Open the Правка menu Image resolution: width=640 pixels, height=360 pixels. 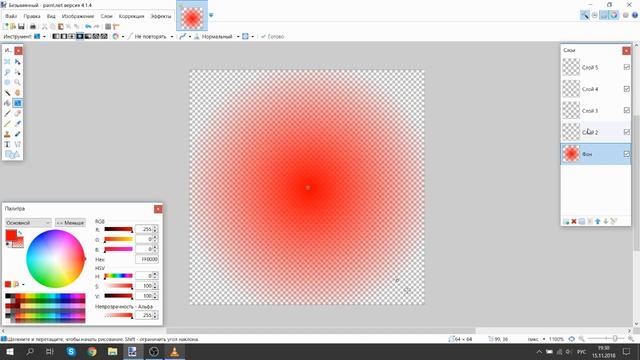[x=32, y=16]
